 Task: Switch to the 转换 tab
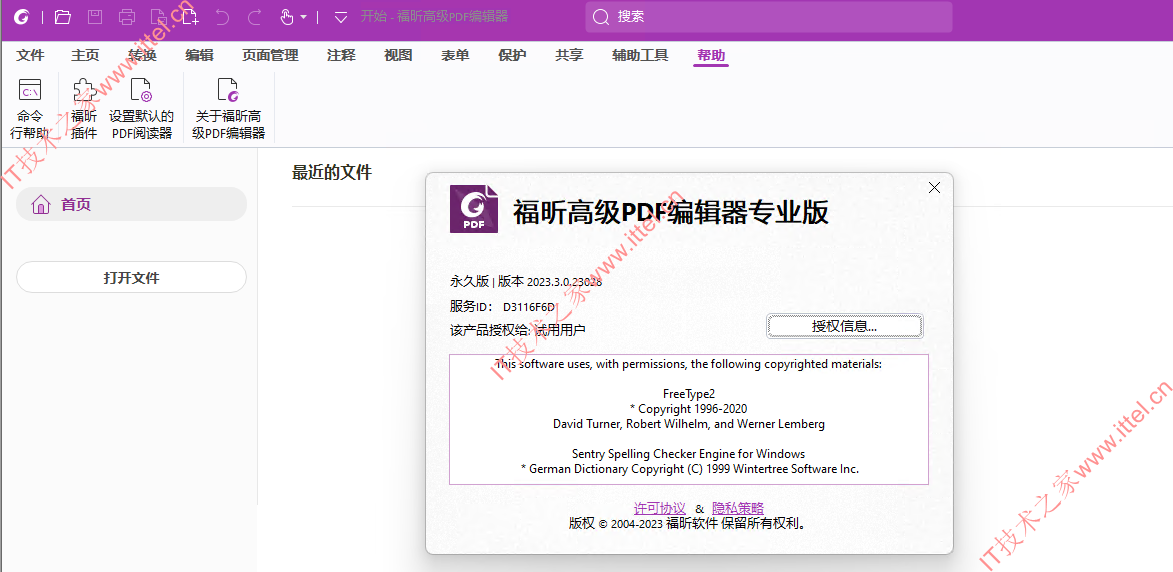pyautogui.click(x=142, y=55)
